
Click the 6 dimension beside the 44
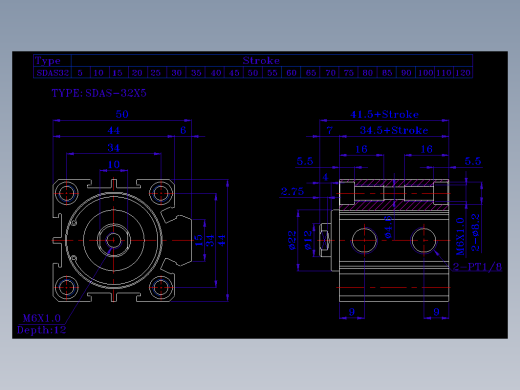point(183,130)
